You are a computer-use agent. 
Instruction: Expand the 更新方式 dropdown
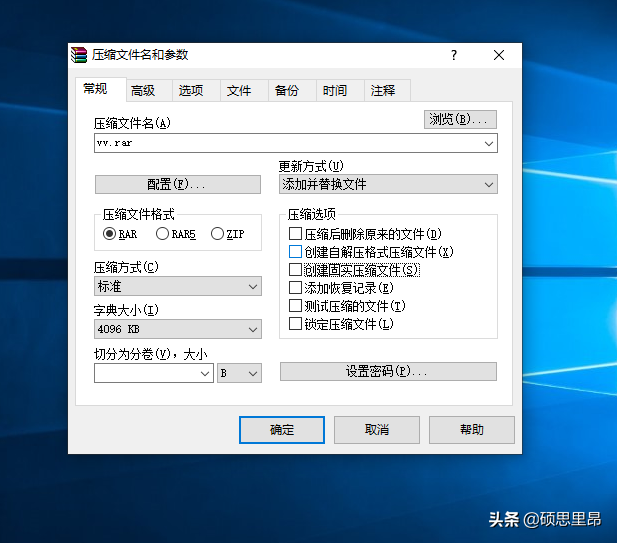(388, 184)
